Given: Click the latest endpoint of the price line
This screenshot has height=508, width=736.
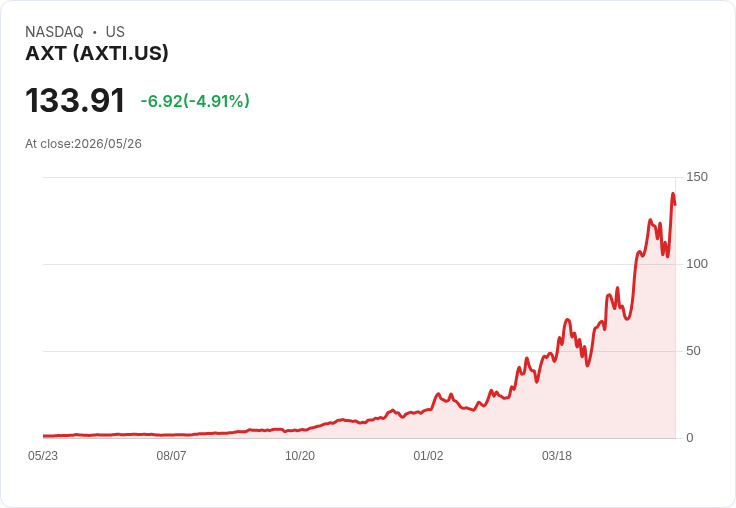Looking at the screenshot, I should click(675, 204).
